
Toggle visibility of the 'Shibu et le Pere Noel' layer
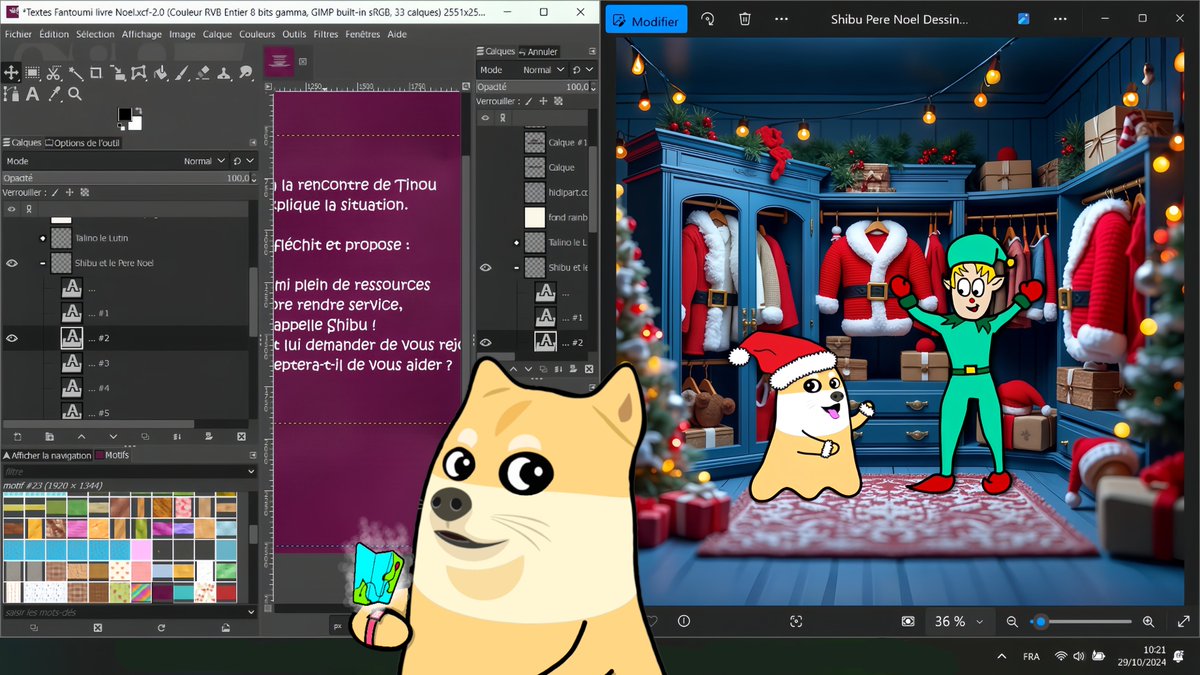click(11, 263)
